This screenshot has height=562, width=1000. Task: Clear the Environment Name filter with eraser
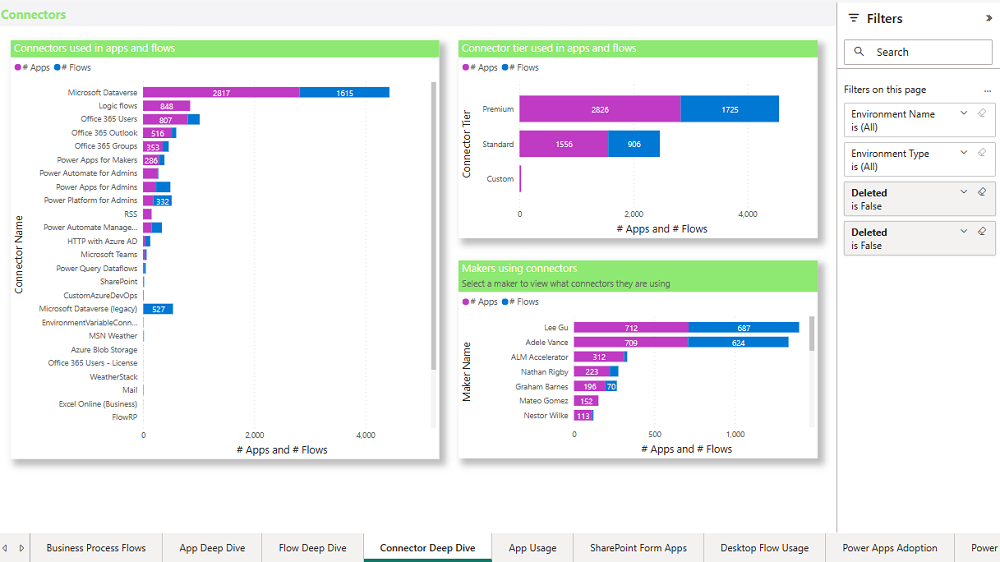click(981, 113)
